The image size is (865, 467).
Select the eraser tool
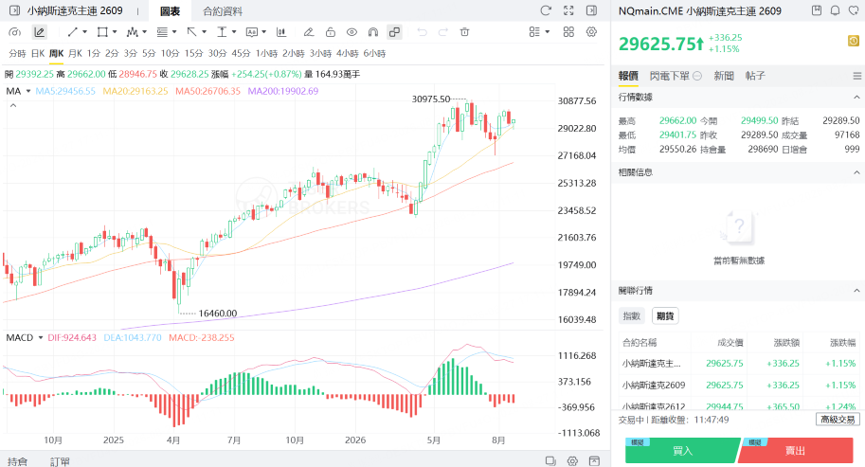309,32
